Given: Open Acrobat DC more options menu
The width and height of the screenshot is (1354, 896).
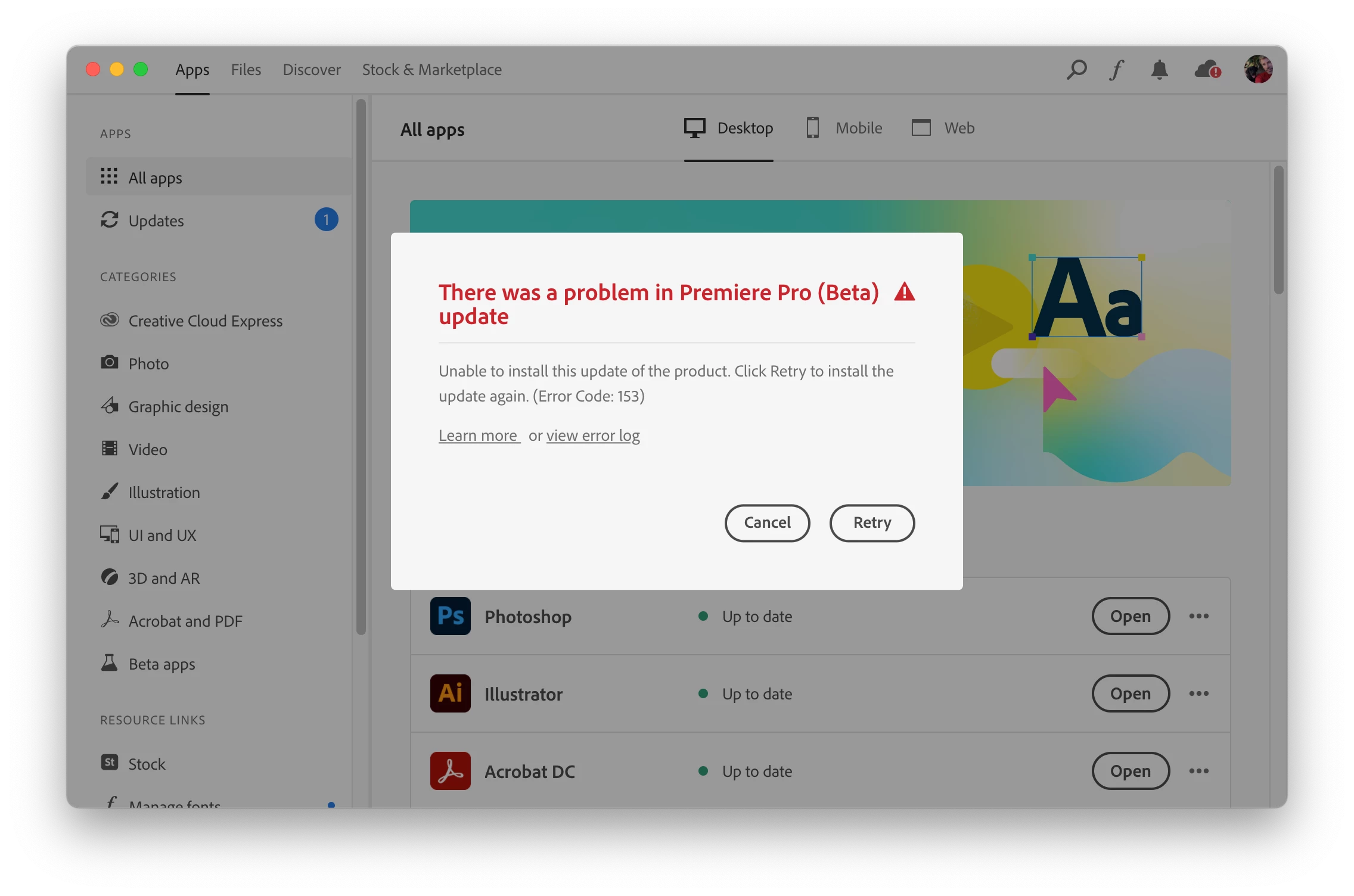Looking at the screenshot, I should click(1198, 771).
